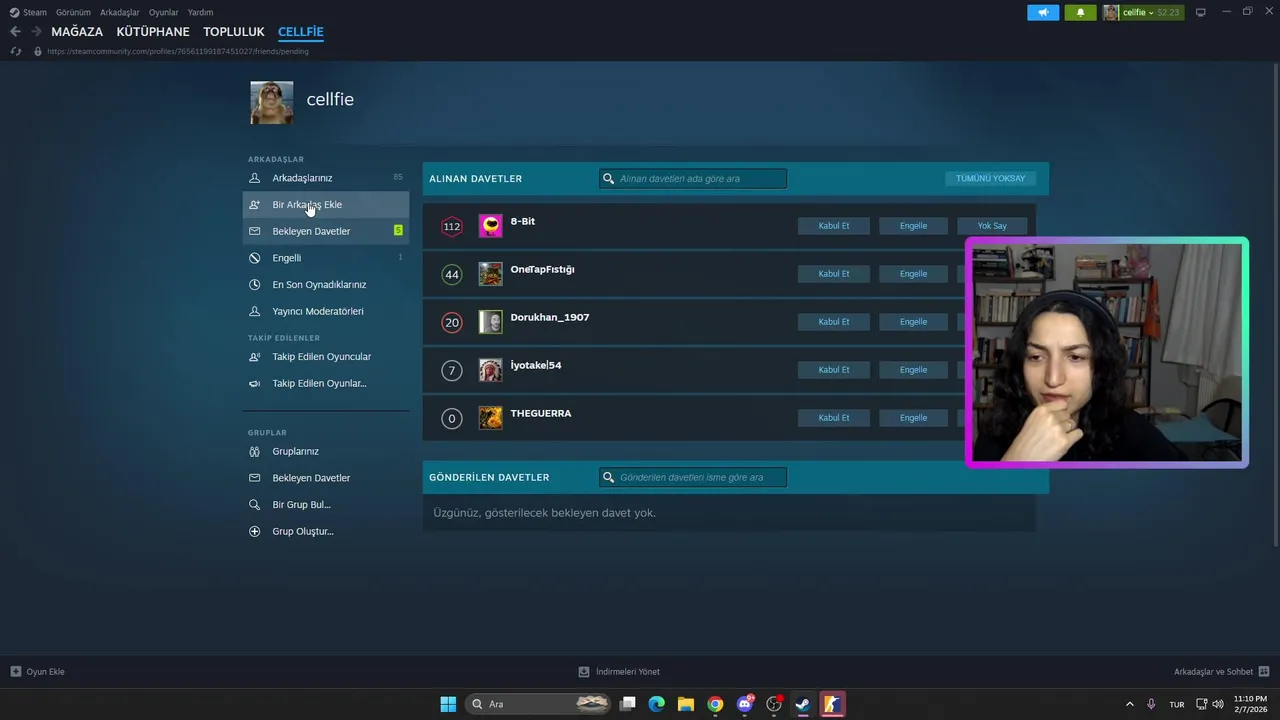Click the Dorukhan_1907 user avatar
1280x720 pixels.
(490, 322)
